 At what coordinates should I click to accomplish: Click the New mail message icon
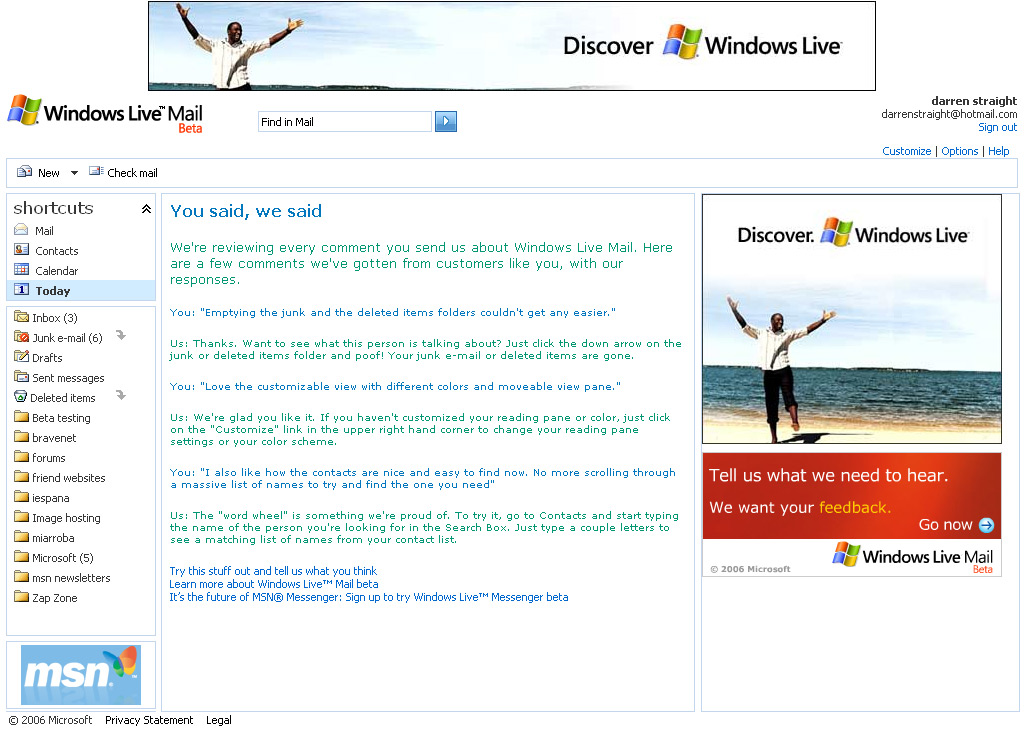click(24, 172)
